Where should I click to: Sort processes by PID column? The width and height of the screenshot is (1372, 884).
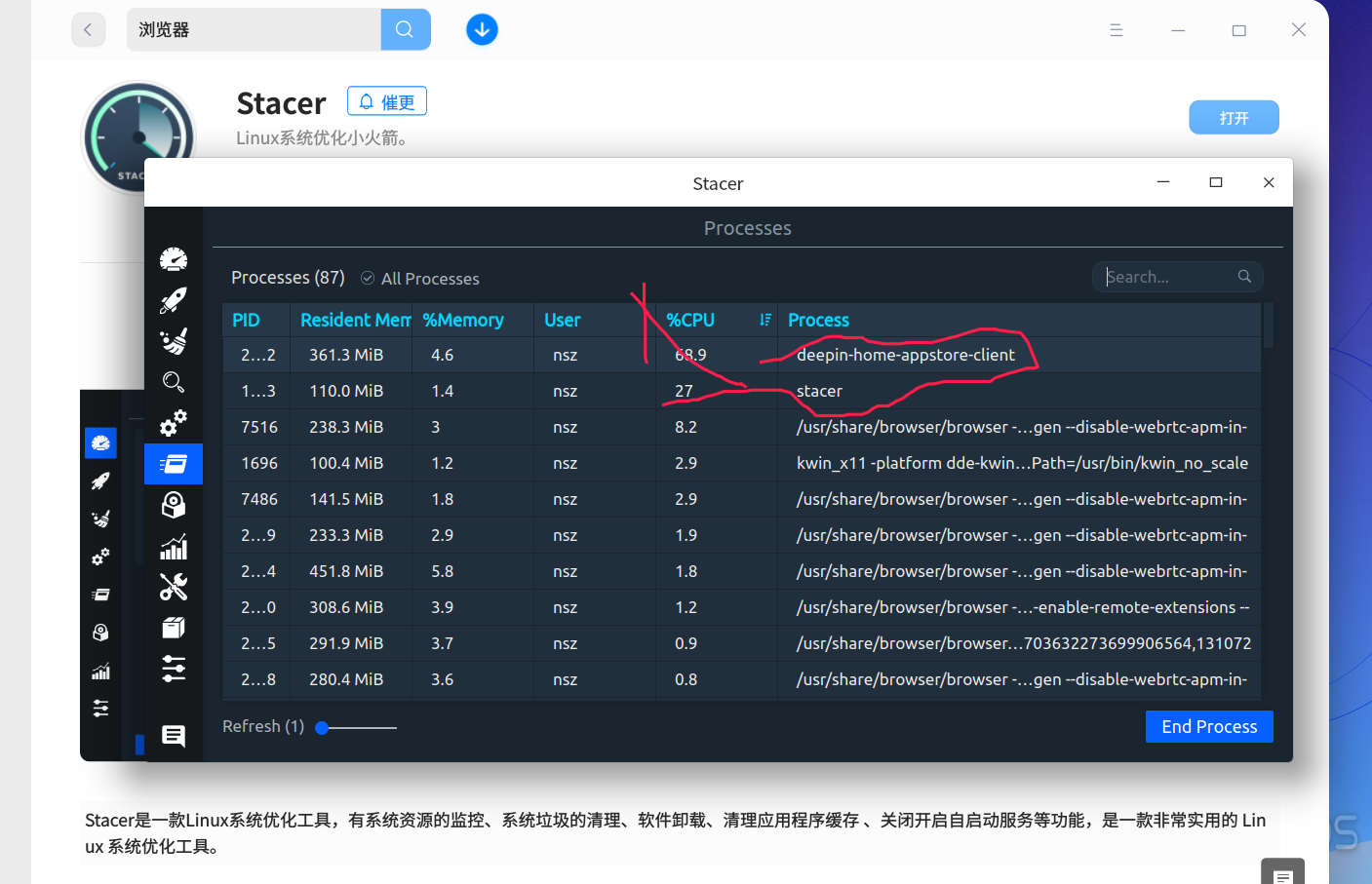tap(255, 320)
